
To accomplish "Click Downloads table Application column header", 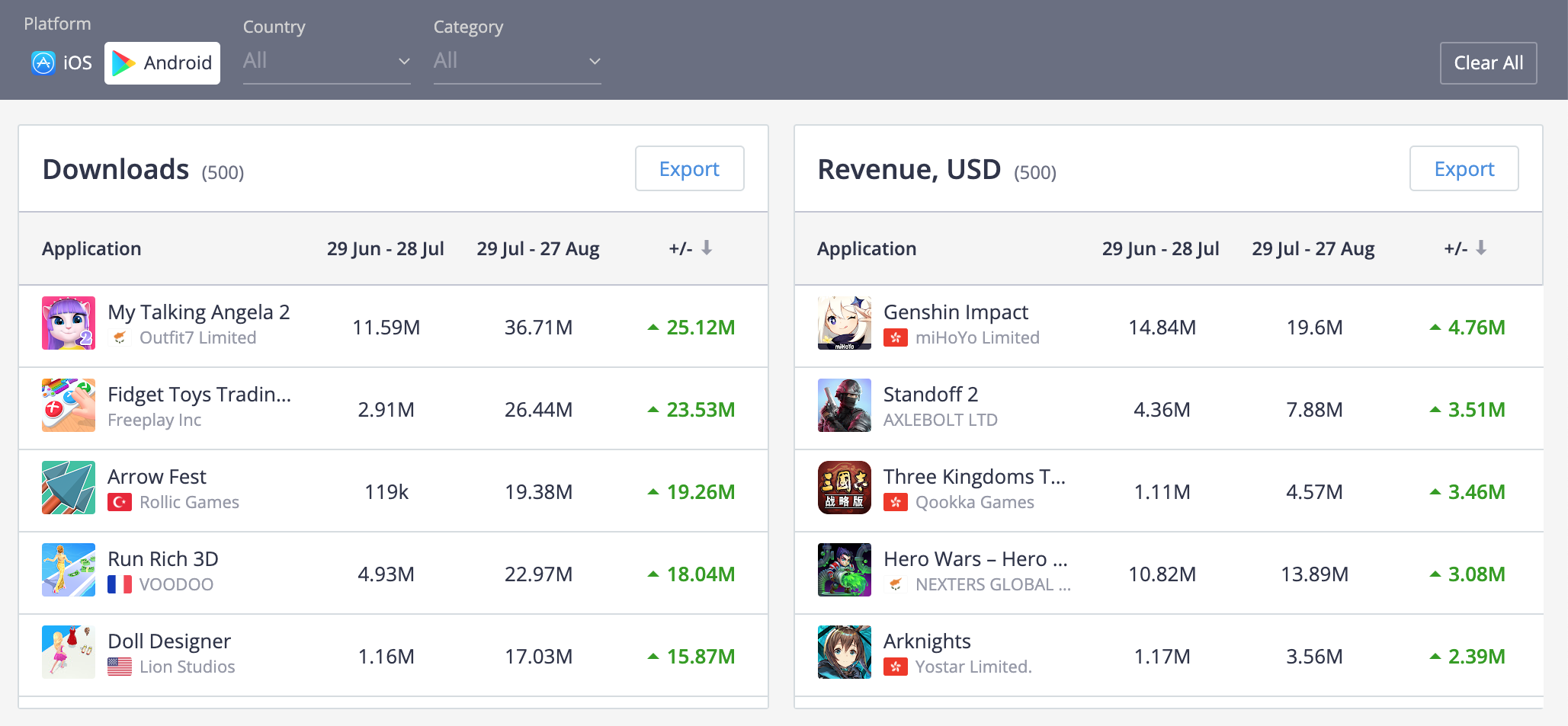I will click(x=91, y=248).
